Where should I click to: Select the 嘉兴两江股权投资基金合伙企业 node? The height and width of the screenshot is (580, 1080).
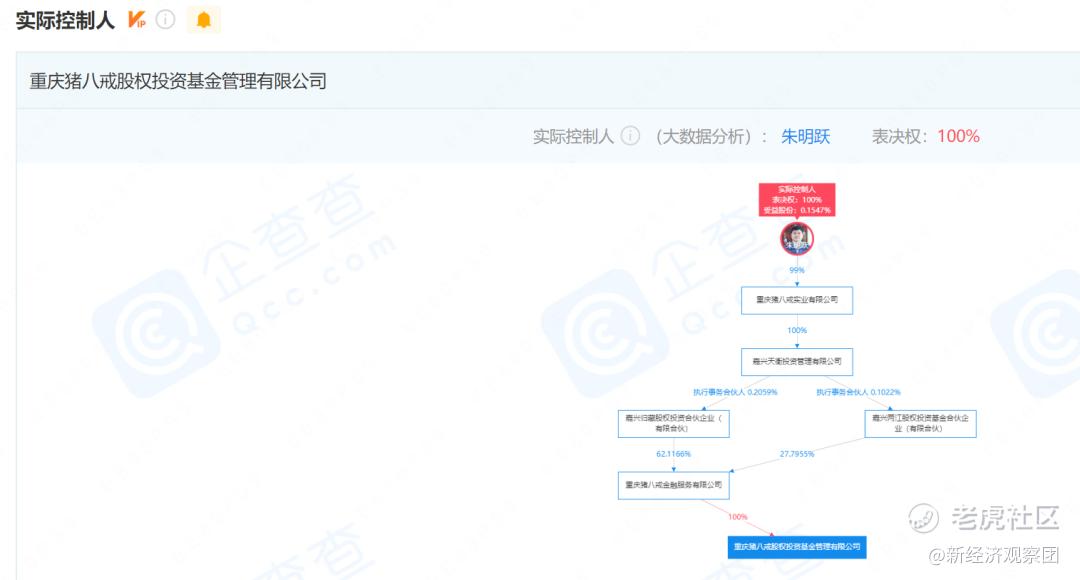tap(920, 424)
